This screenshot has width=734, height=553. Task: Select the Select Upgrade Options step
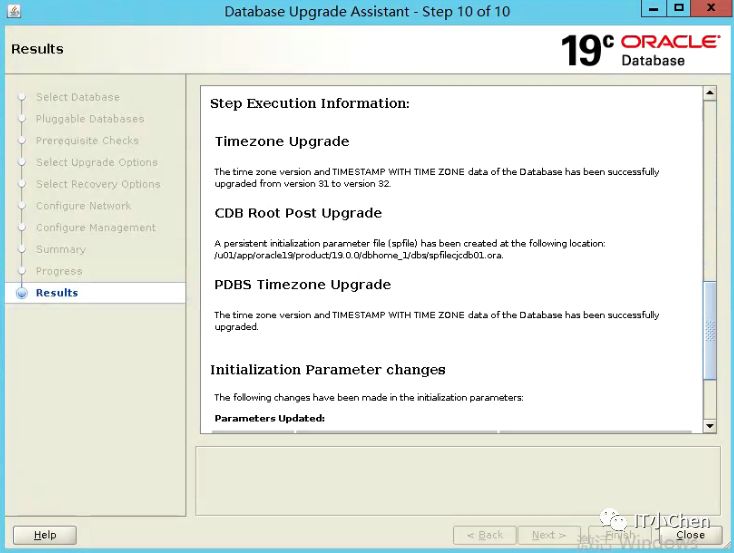click(96, 162)
